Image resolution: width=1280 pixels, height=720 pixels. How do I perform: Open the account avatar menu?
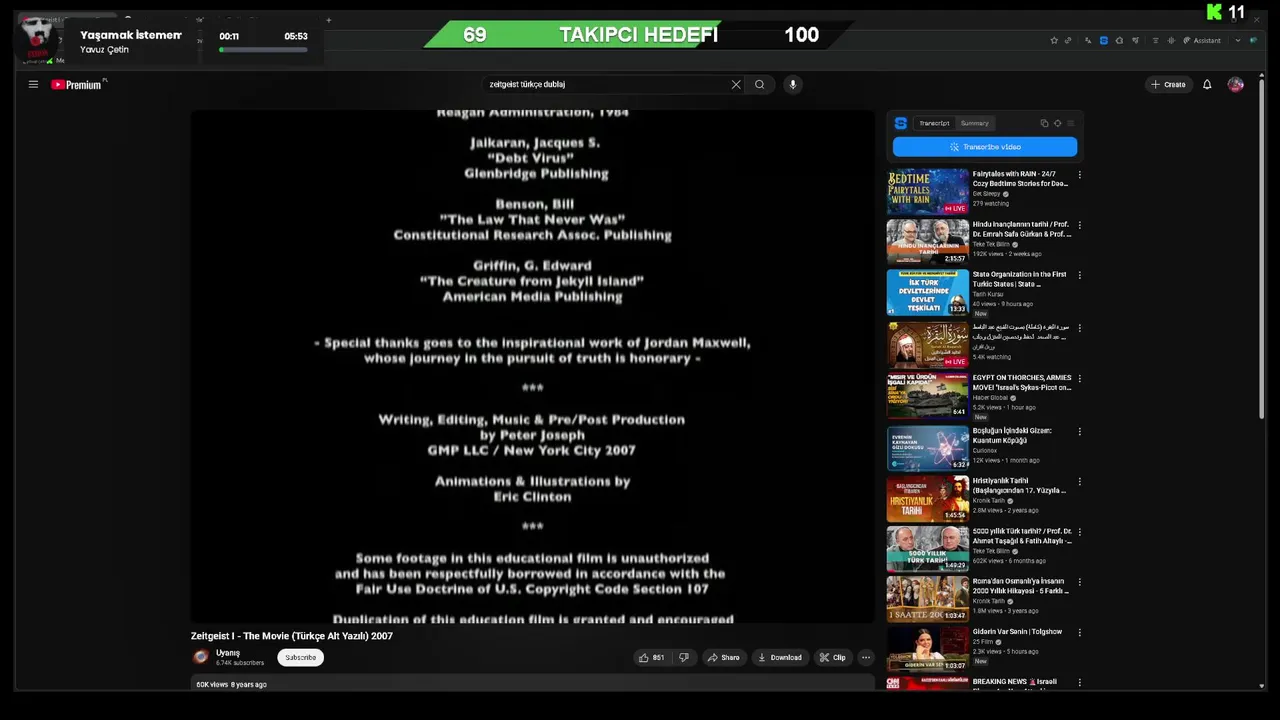pos(1236,85)
